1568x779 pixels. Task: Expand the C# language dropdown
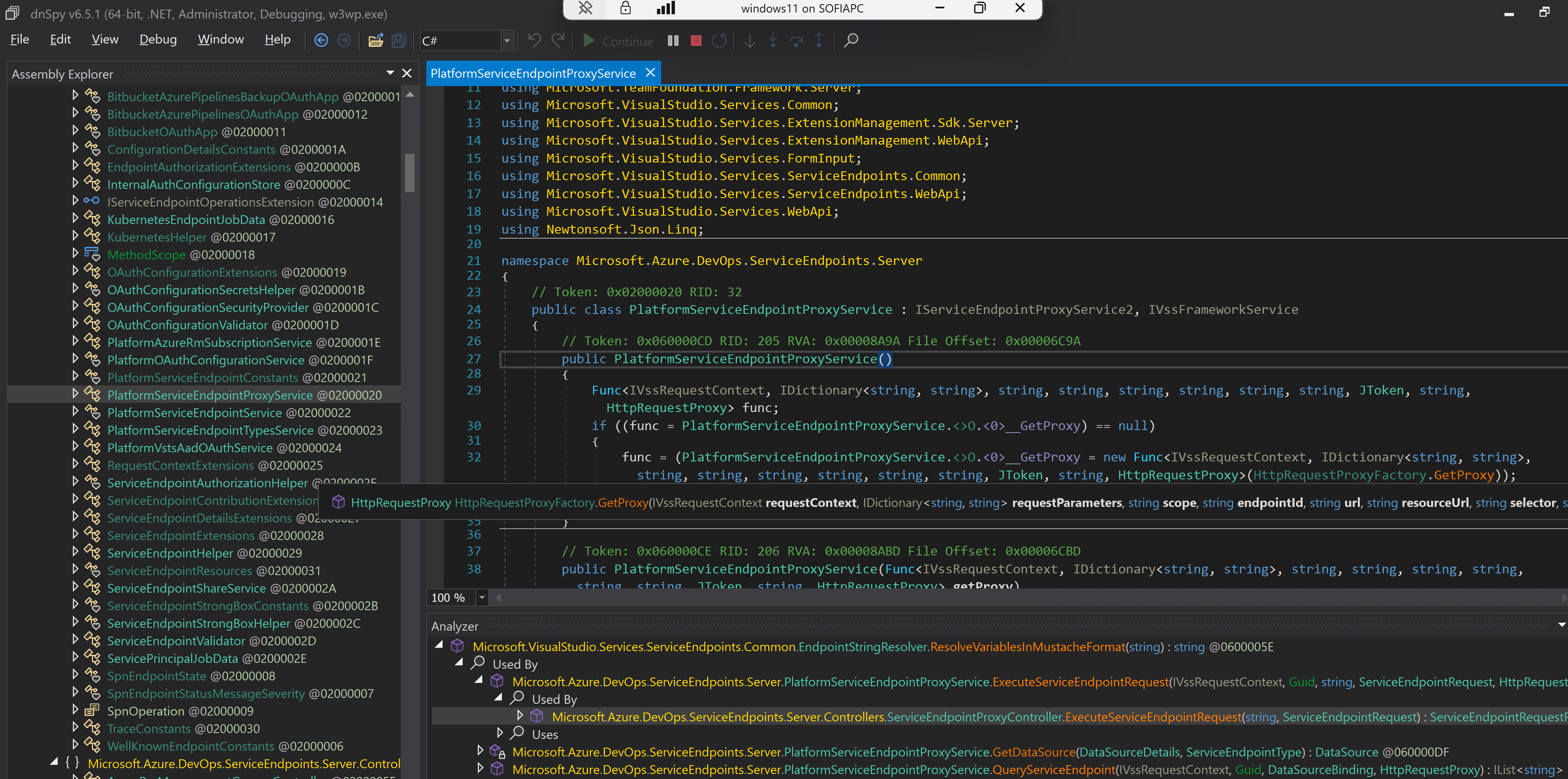tap(507, 40)
